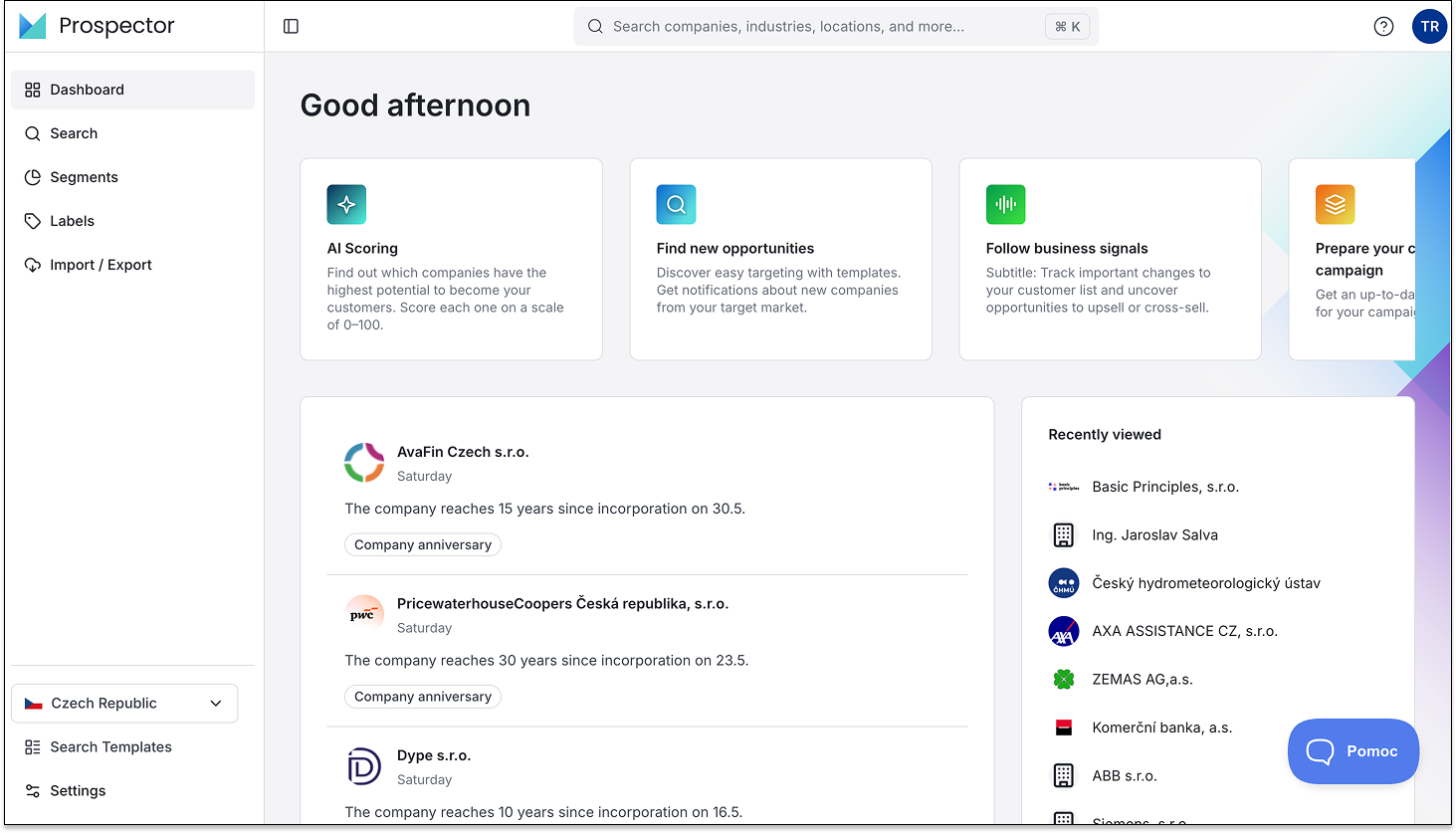Click the Follow business signals waveform icon
Screen dimensions: 1456x833
(1005, 204)
